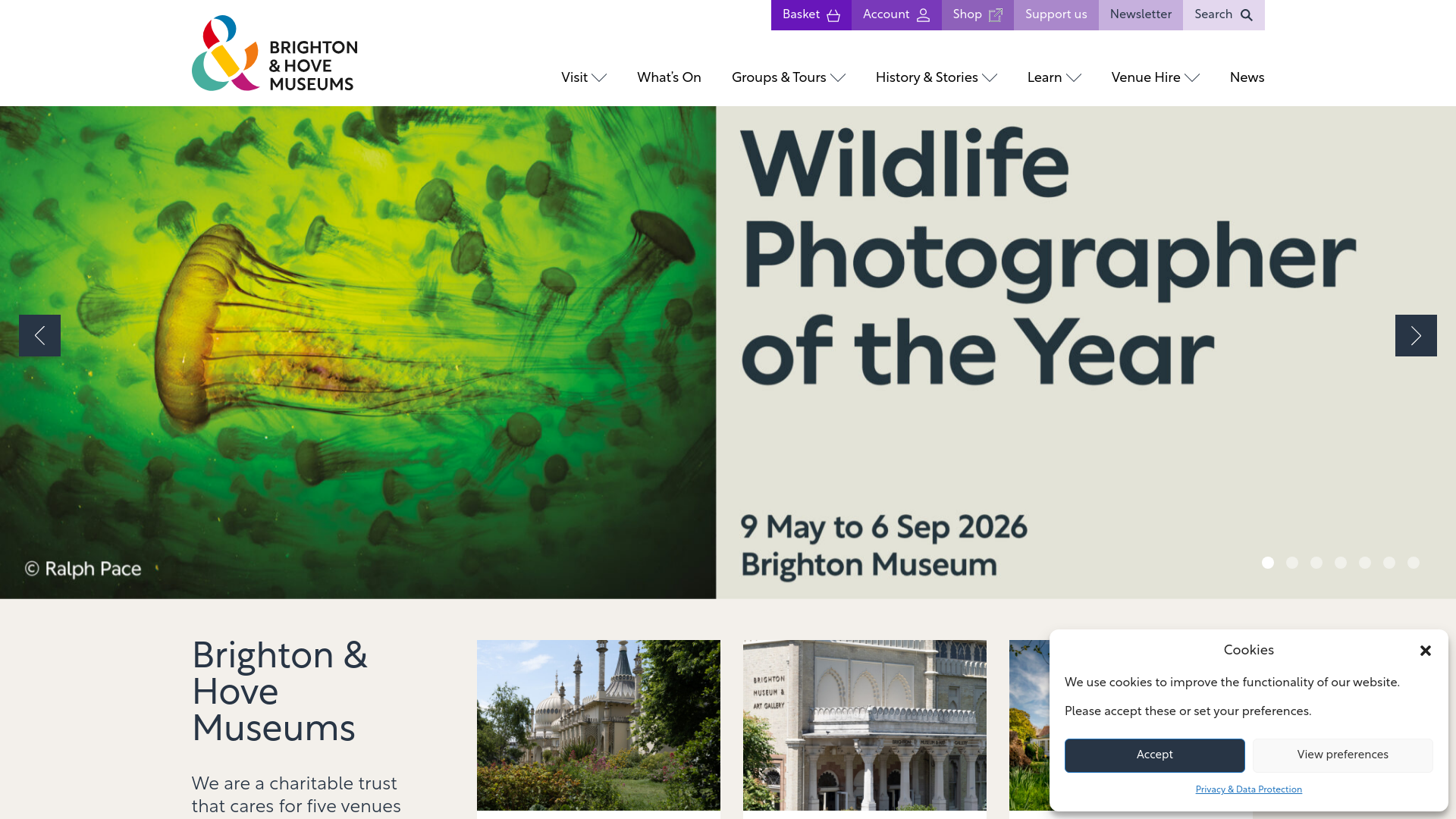Accept cookies
The width and height of the screenshot is (1456, 819).
[1154, 755]
